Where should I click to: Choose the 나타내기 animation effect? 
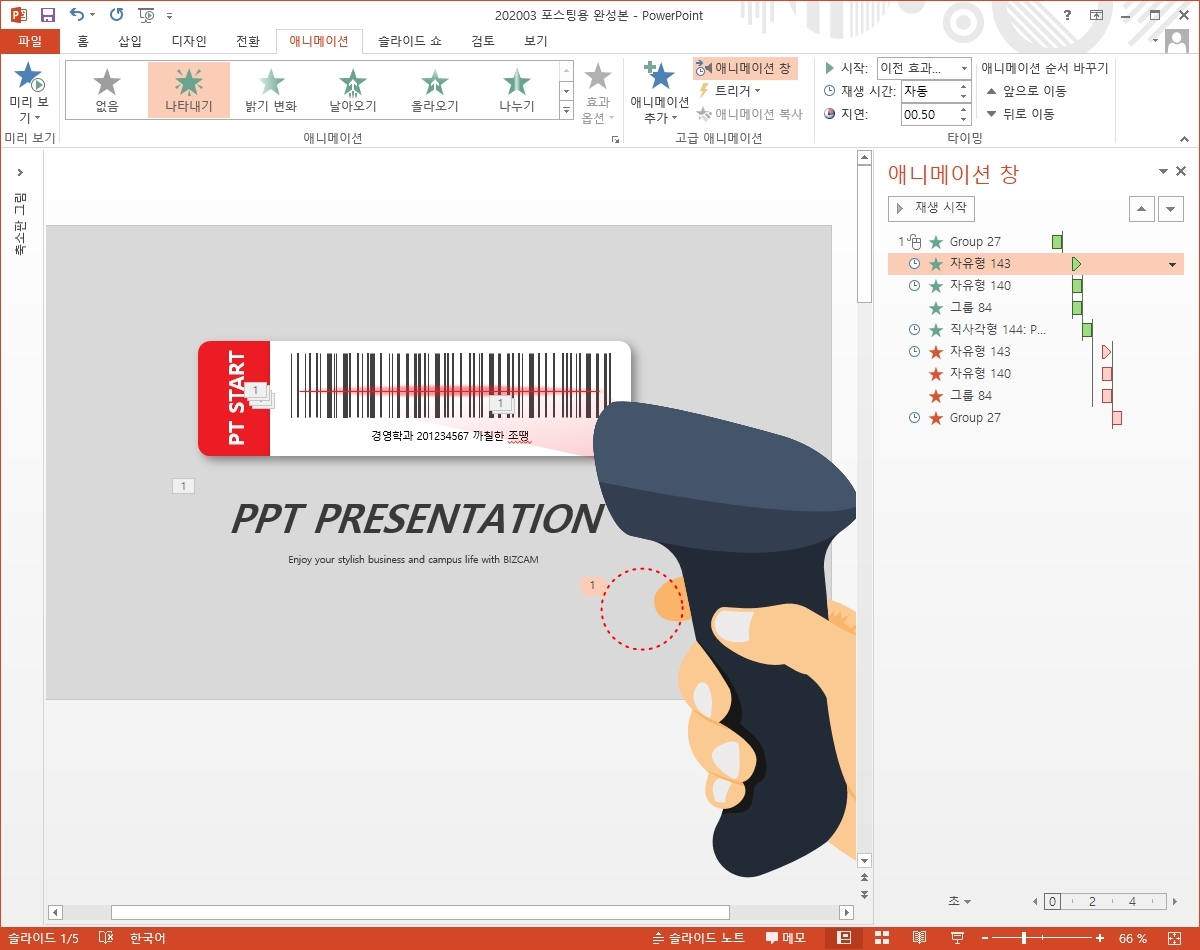pos(189,90)
